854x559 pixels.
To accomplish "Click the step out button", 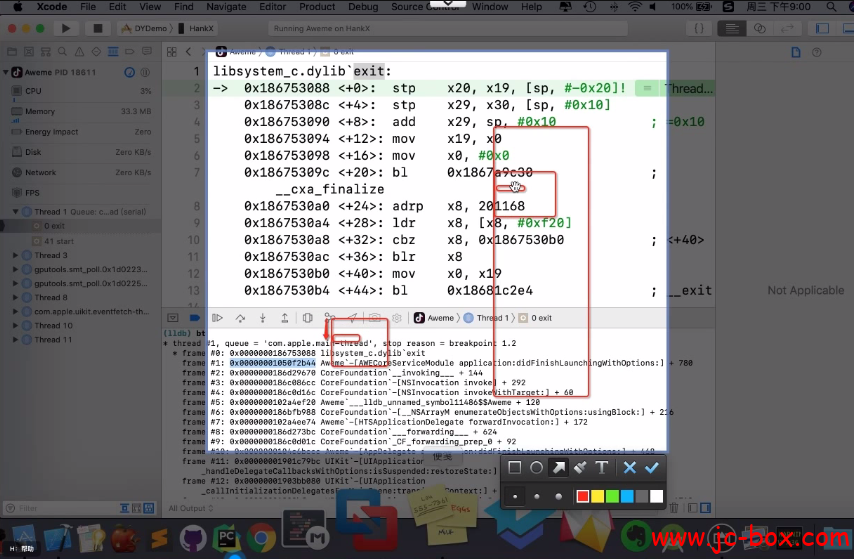I will tap(284, 318).
